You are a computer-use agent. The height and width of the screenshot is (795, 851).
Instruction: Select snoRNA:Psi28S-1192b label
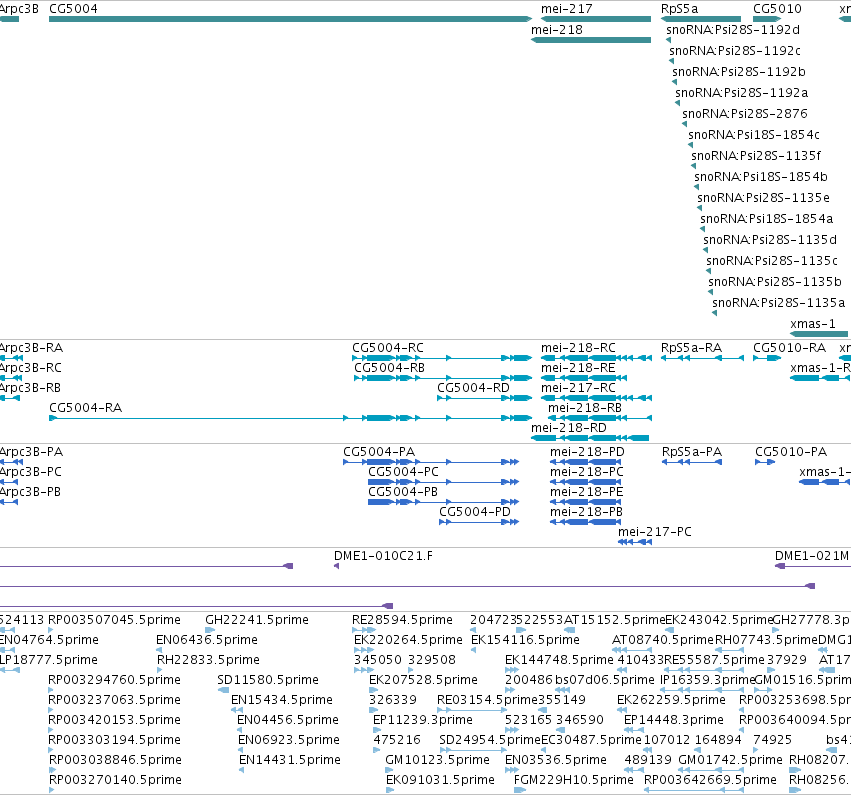pyautogui.click(x=739, y=72)
